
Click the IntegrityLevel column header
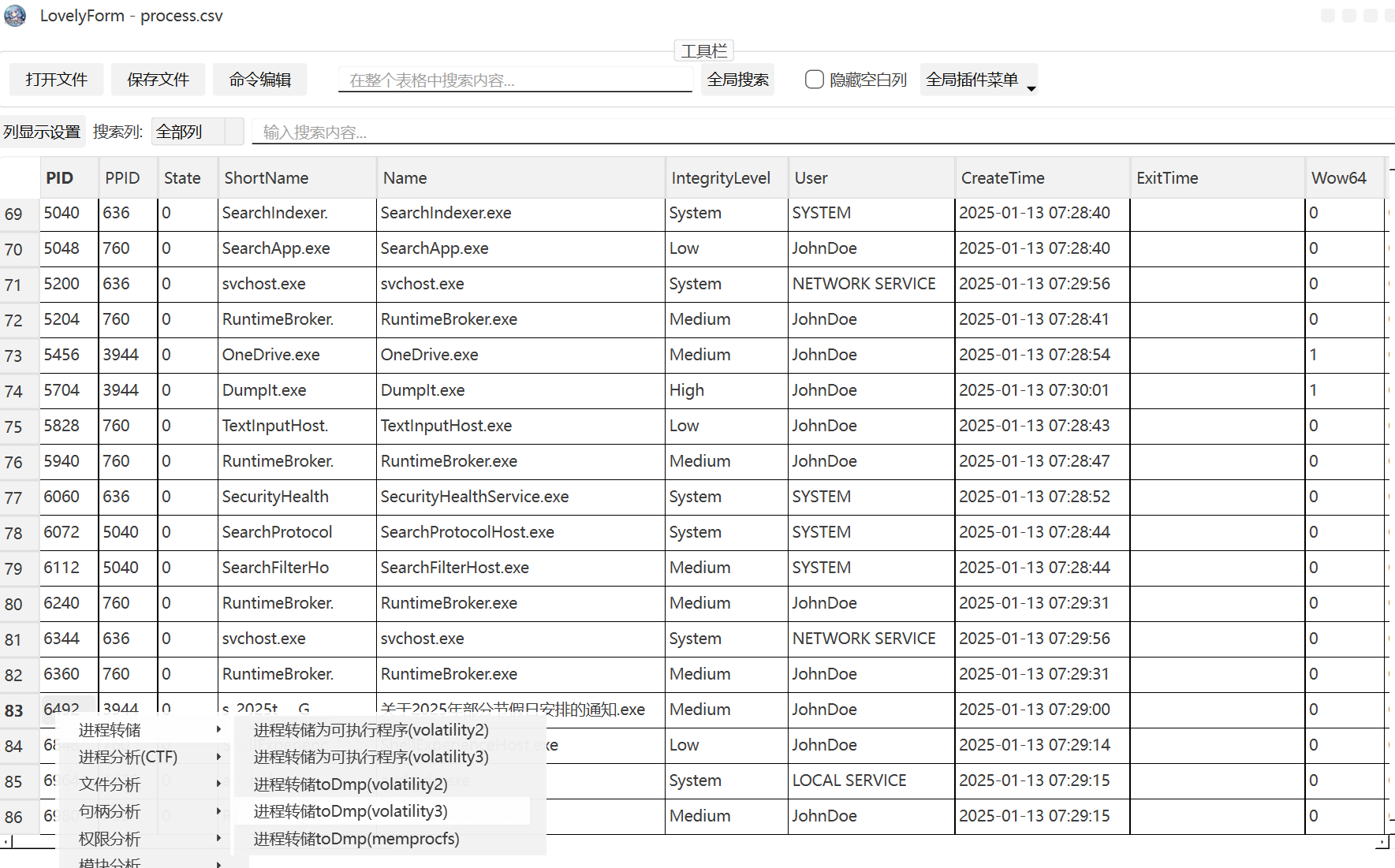pyautogui.click(x=726, y=178)
